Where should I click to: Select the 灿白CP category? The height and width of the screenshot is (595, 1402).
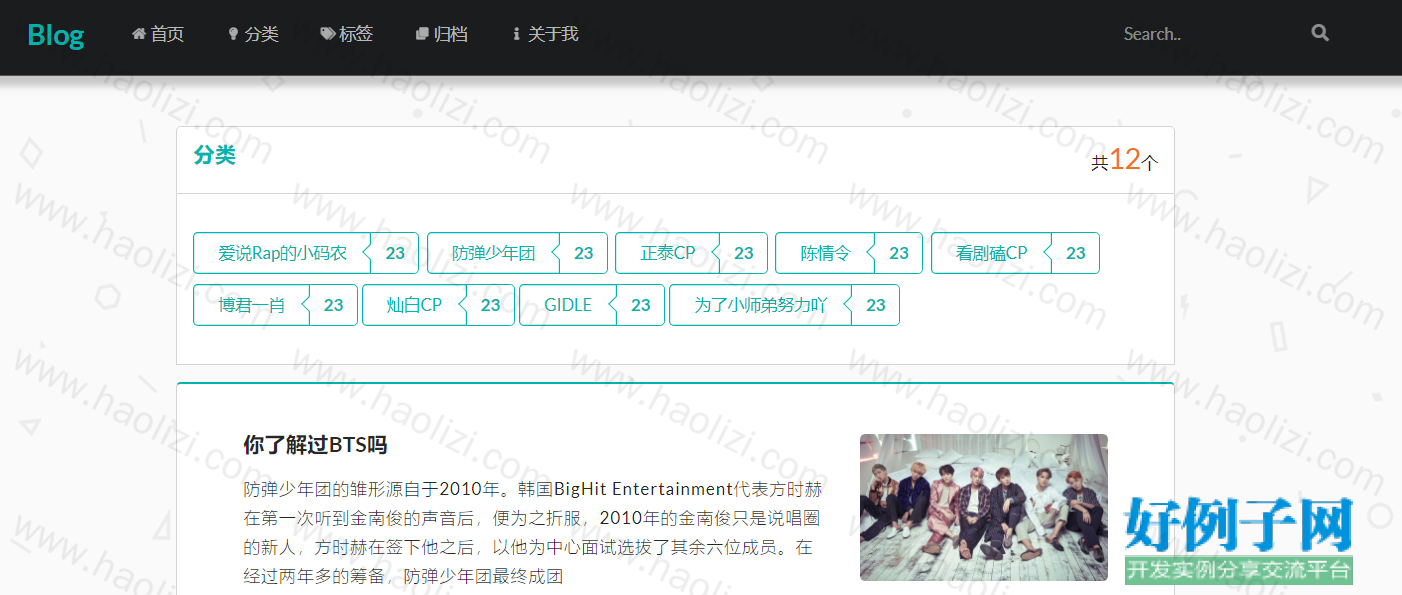(414, 305)
